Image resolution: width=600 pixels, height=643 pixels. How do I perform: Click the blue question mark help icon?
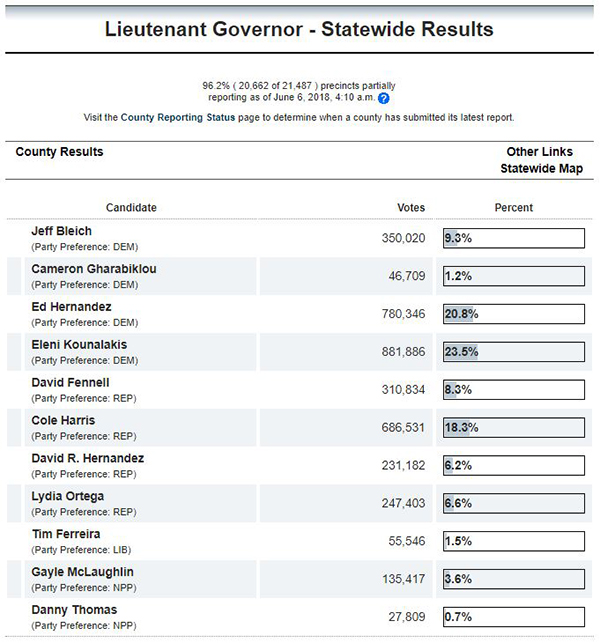(x=383, y=98)
